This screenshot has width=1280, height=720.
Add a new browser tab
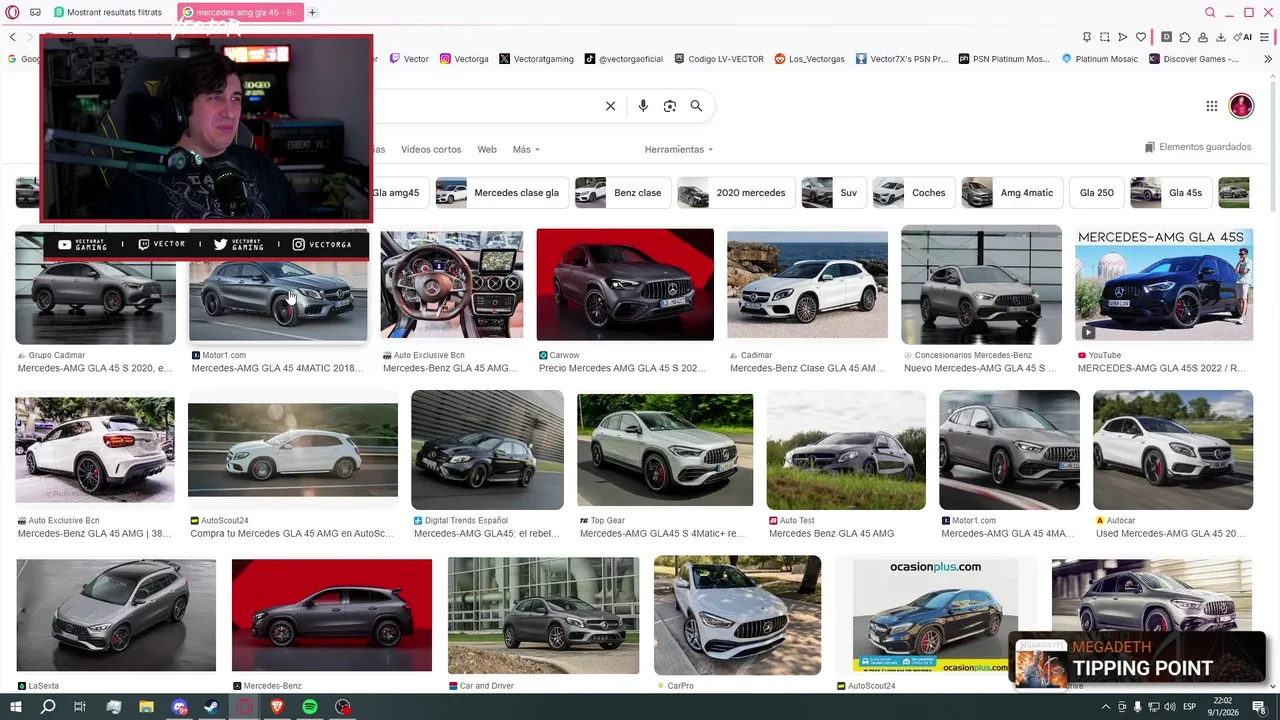point(312,12)
